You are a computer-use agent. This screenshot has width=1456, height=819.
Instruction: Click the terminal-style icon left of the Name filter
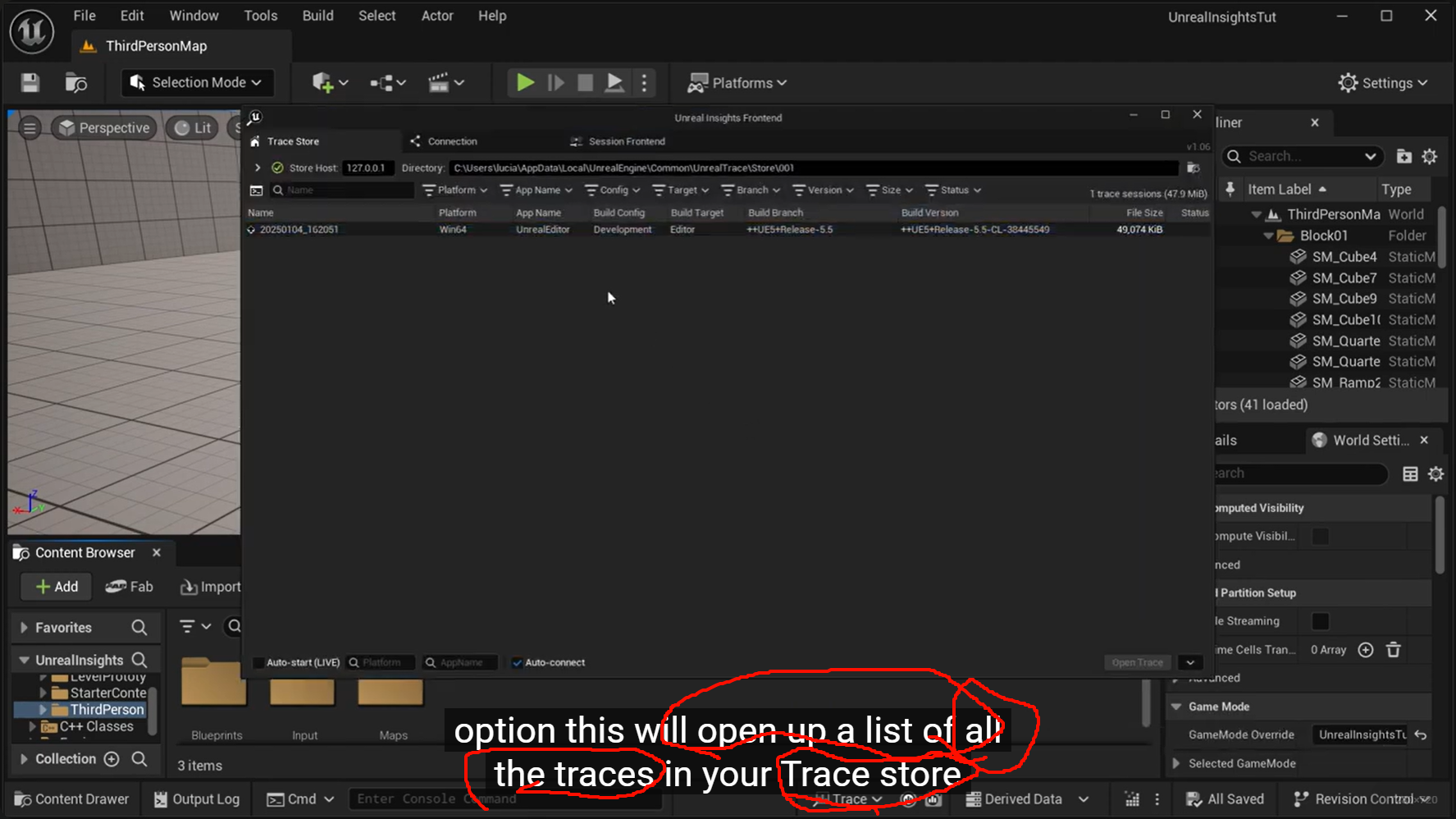tap(257, 190)
